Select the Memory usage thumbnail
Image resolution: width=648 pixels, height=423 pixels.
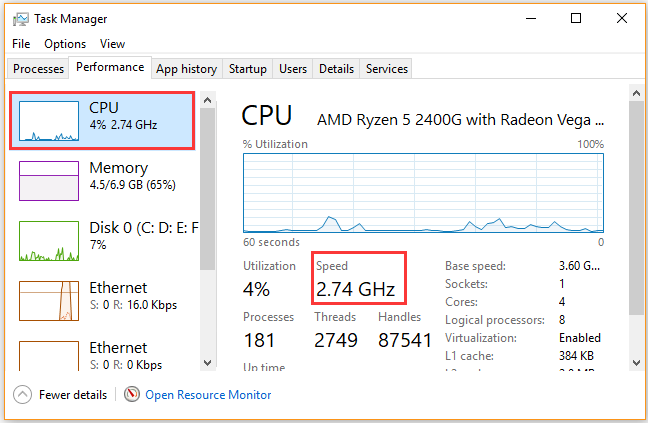pos(49,180)
